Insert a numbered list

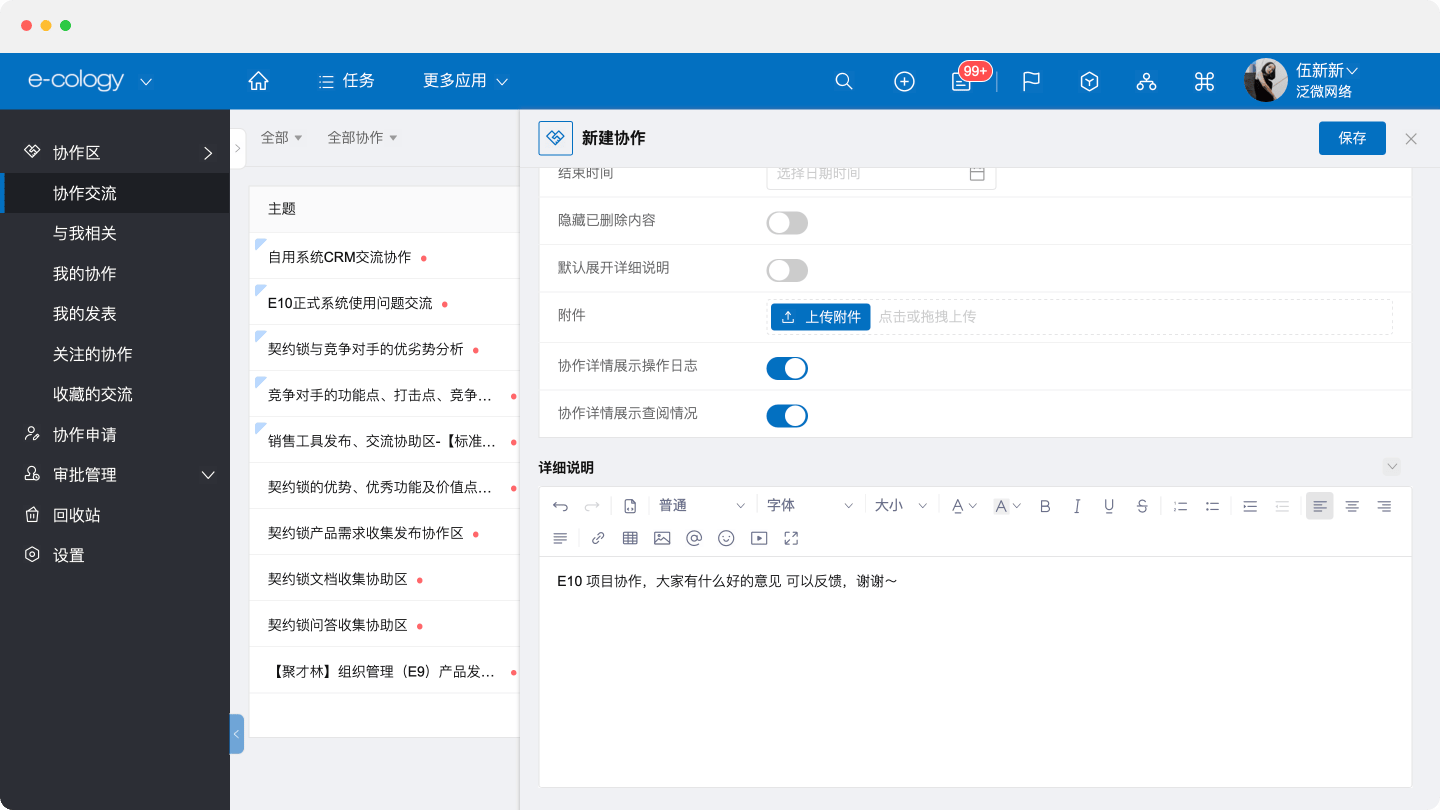click(x=1180, y=506)
